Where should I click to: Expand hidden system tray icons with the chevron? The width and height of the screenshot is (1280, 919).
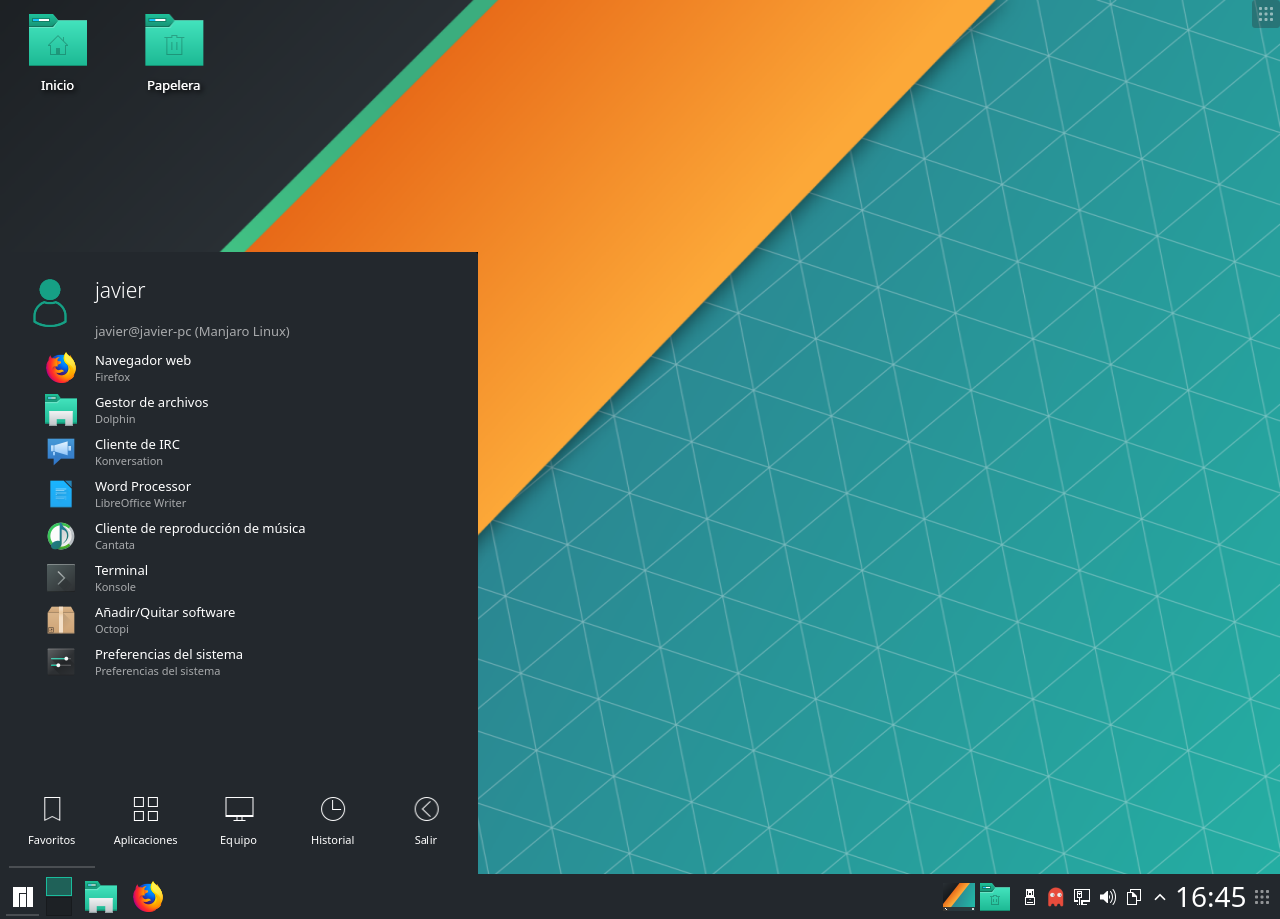click(x=1159, y=897)
